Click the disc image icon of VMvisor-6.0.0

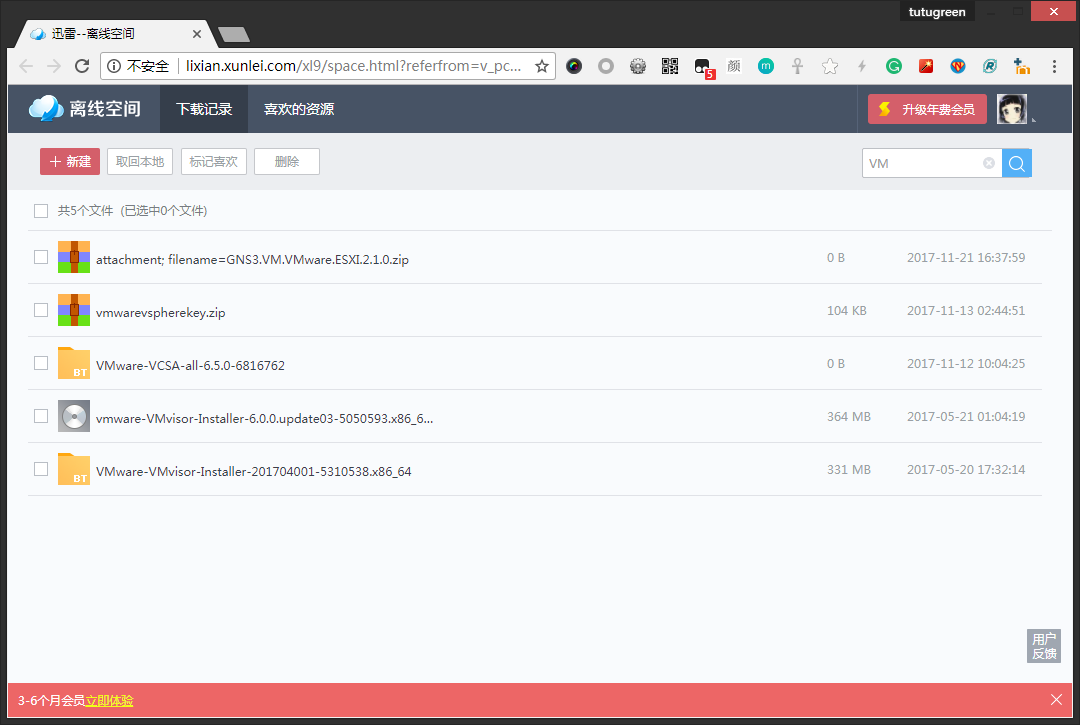click(x=74, y=416)
